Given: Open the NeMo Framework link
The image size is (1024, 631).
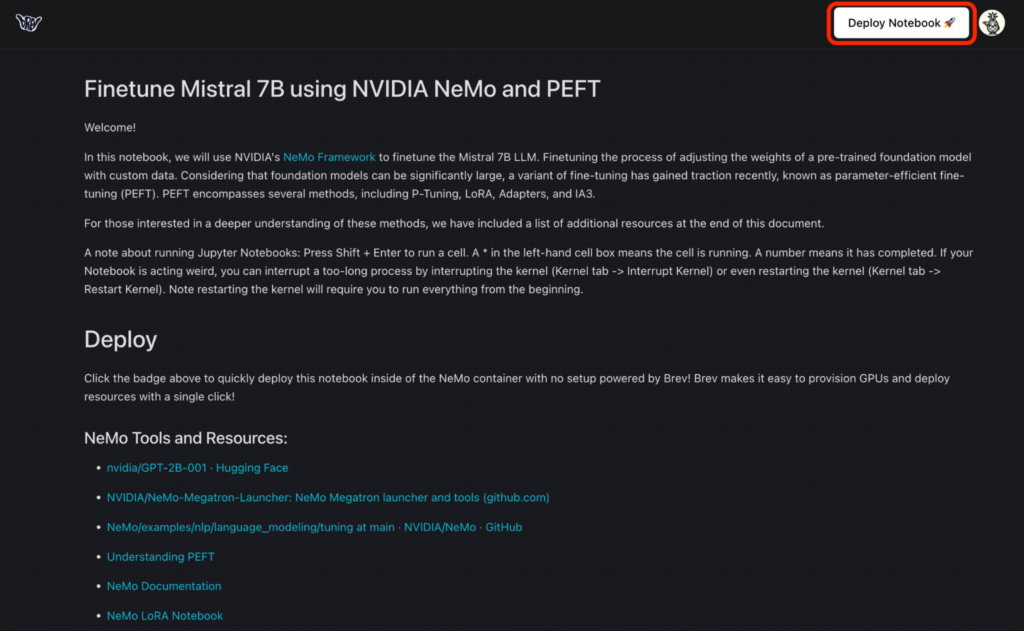Looking at the screenshot, I should pyautogui.click(x=329, y=157).
